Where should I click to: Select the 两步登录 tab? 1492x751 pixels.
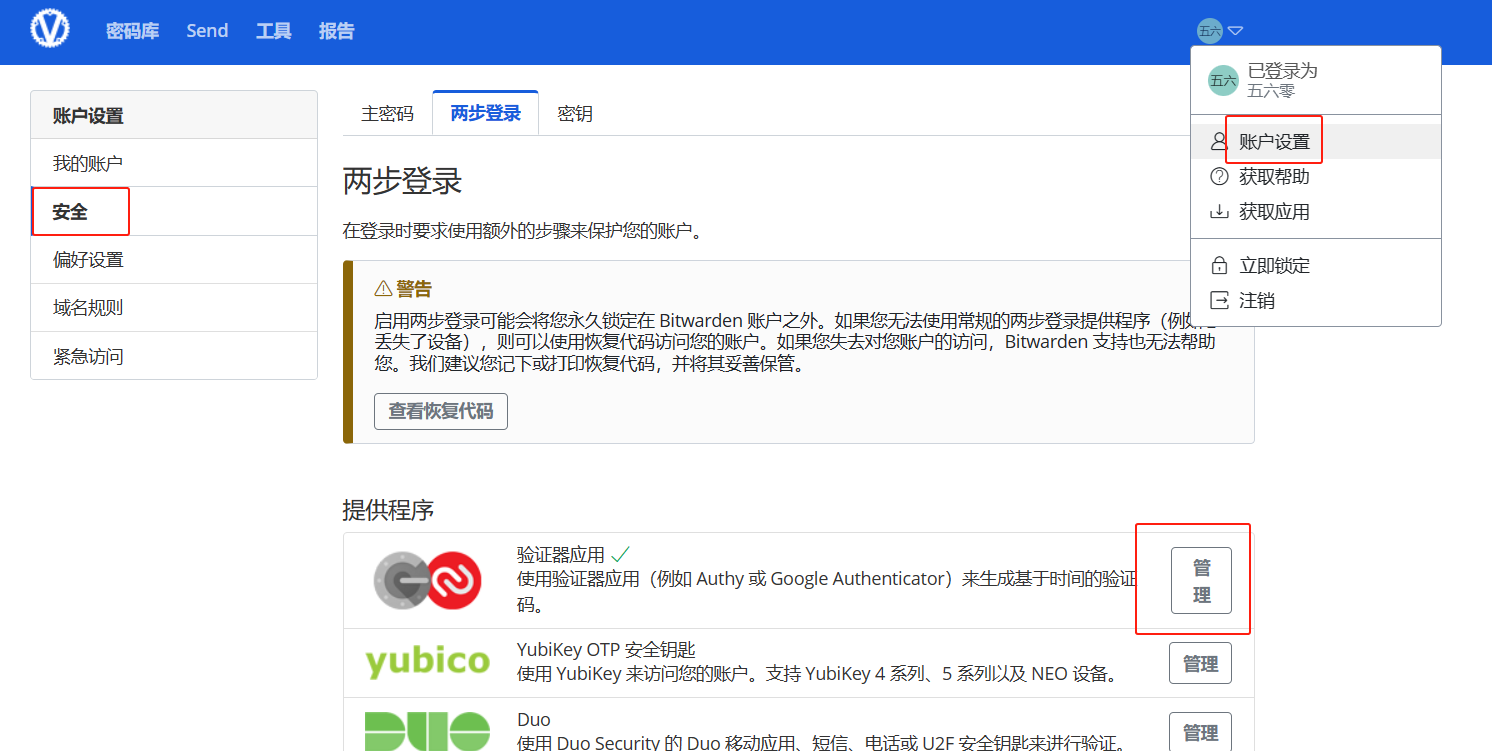point(486,113)
